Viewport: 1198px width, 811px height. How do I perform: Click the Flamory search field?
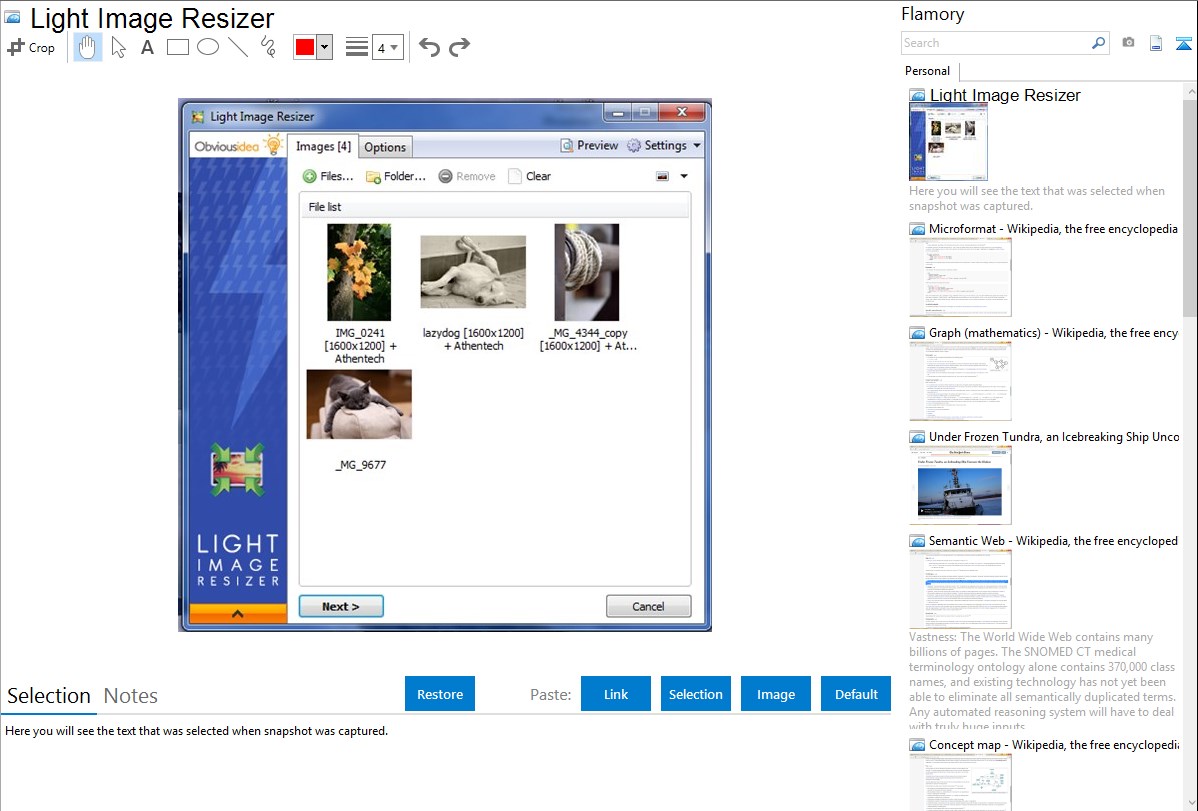(996, 43)
